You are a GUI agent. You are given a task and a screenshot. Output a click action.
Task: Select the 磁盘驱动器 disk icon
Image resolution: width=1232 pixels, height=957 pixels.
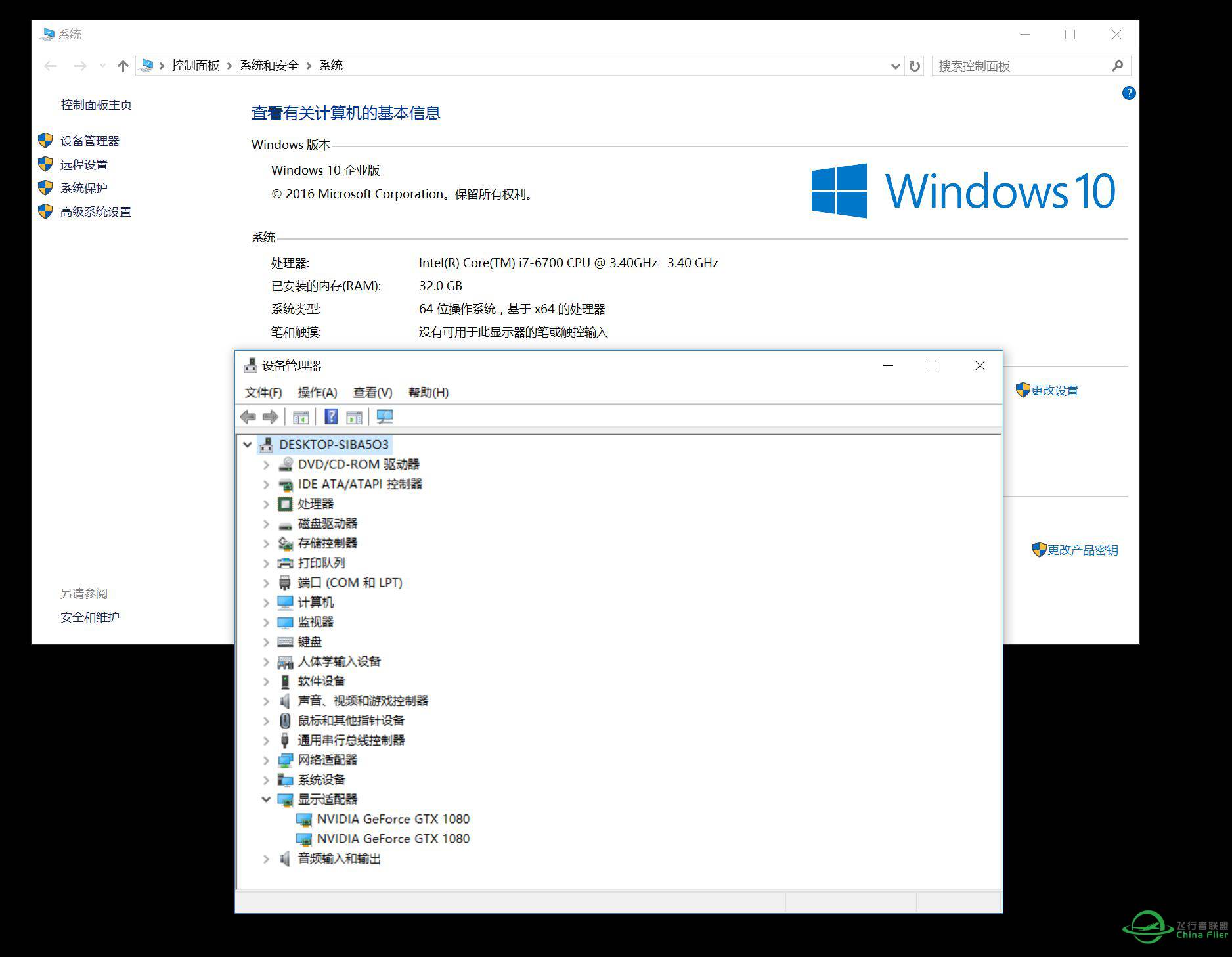coord(285,525)
